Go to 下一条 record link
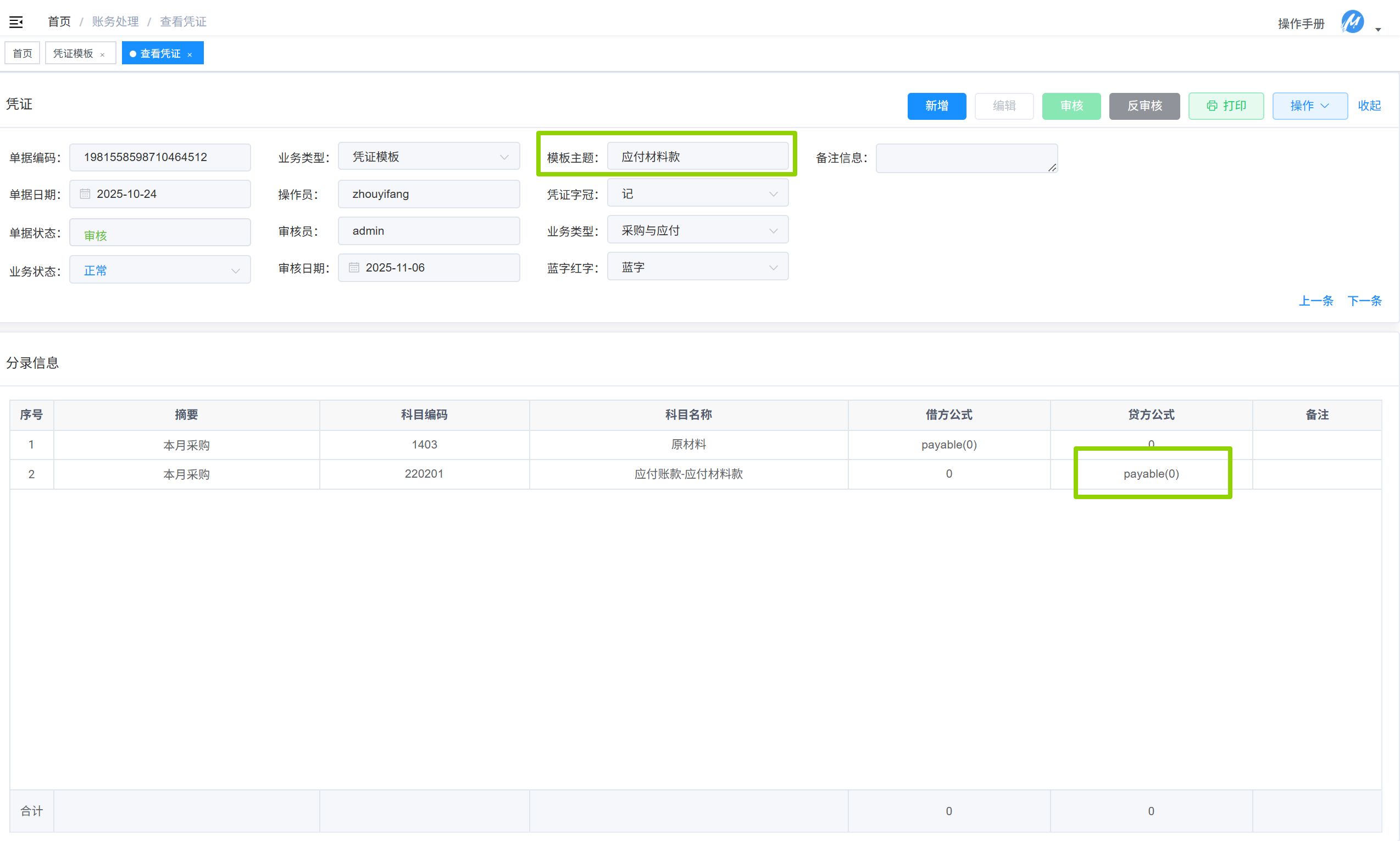 click(x=1364, y=301)
